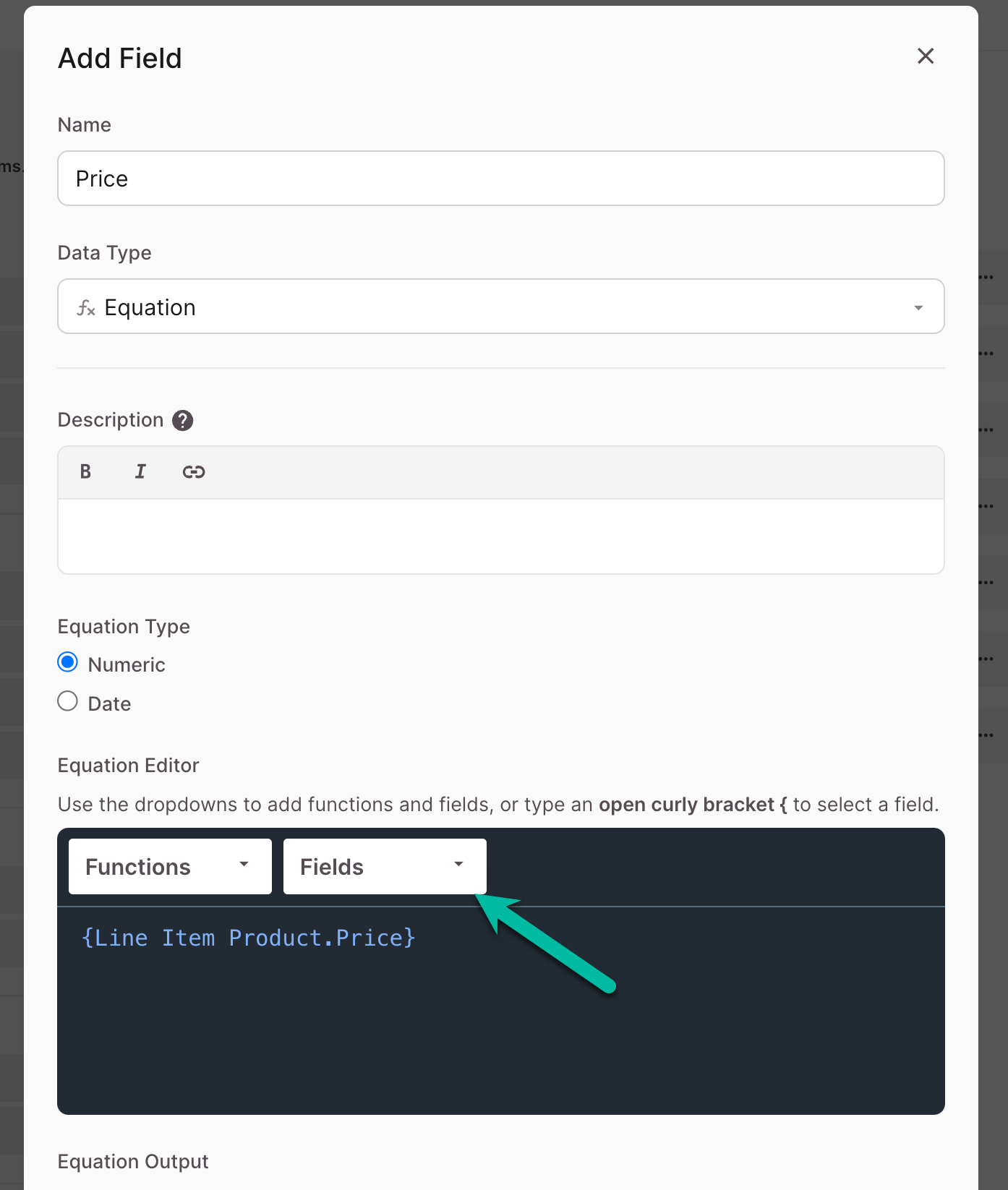Click the Name input field containing Price
Image resolution: width=1008 pixels, height=1190 pixels.
click(500, 179)
